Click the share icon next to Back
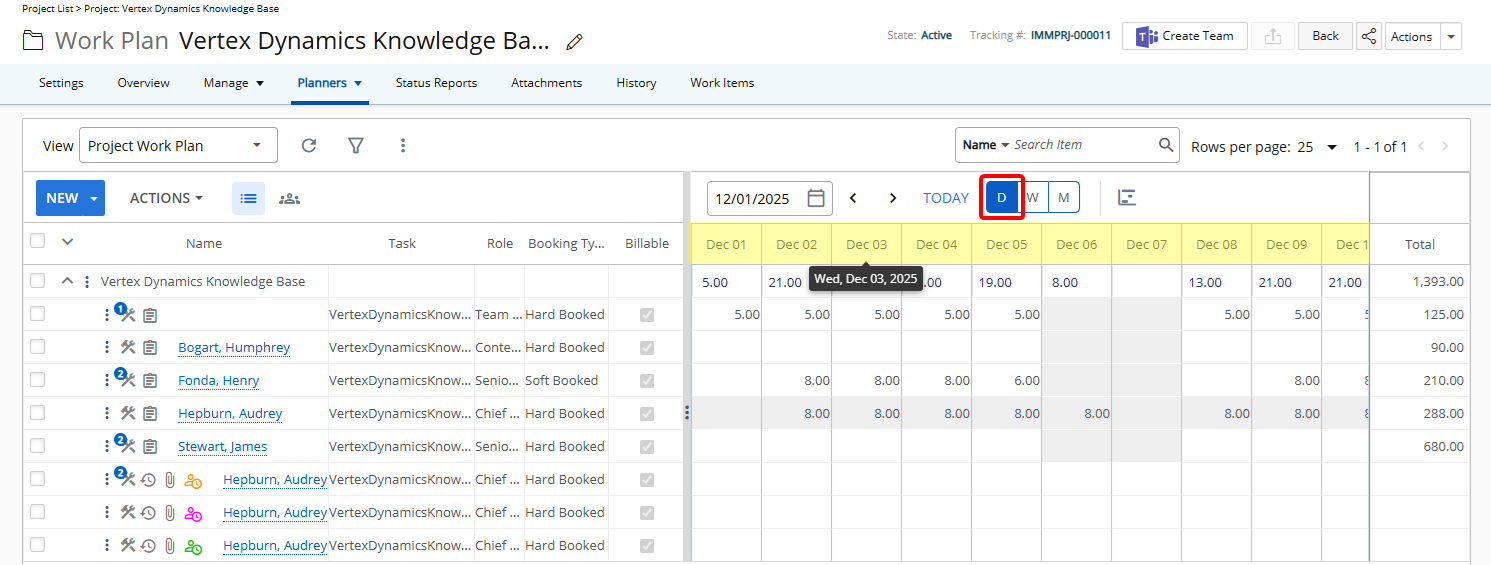Screen dimensions: 1491x565 tap(1369, 36)
